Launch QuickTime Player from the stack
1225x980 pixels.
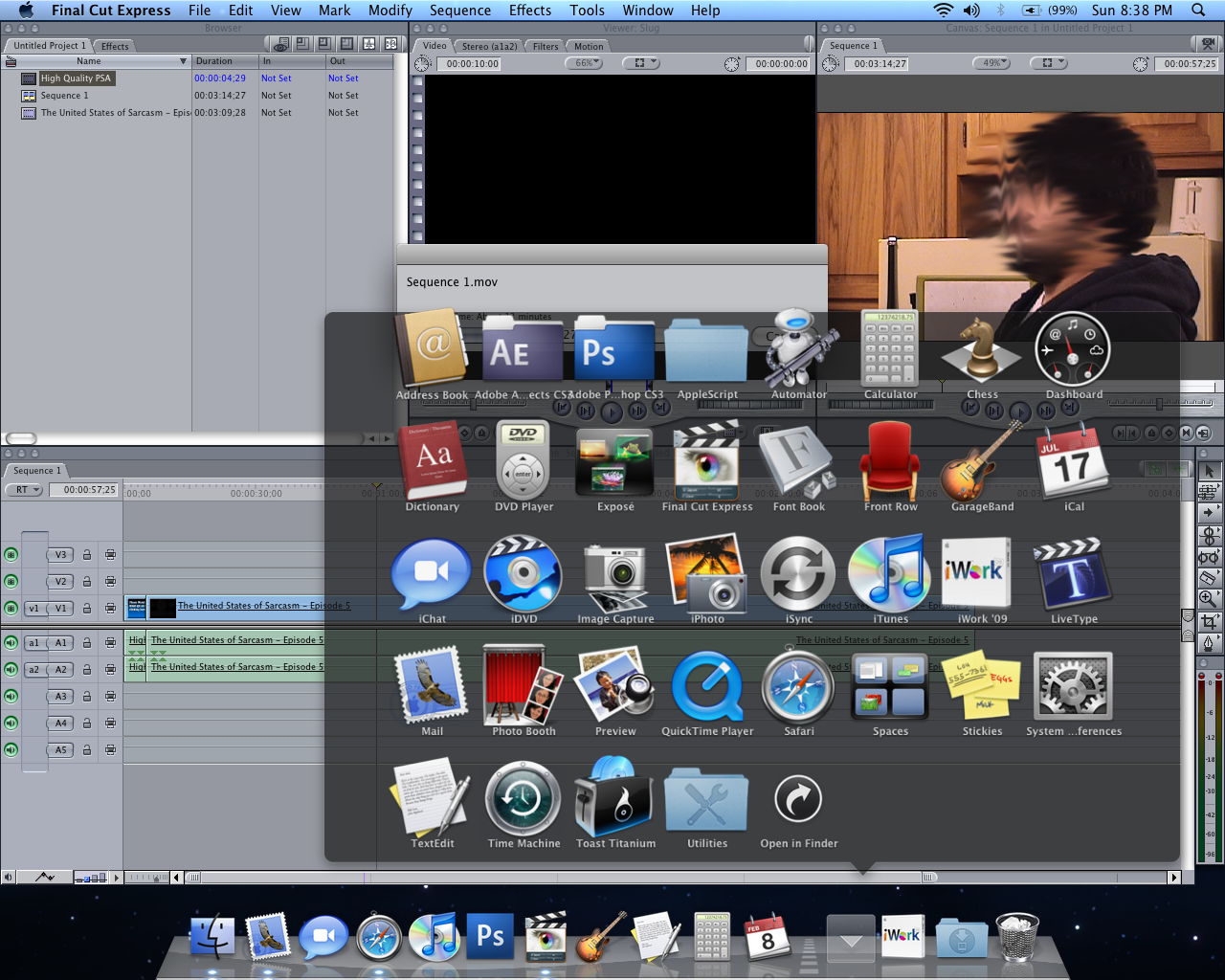point(707,686)
